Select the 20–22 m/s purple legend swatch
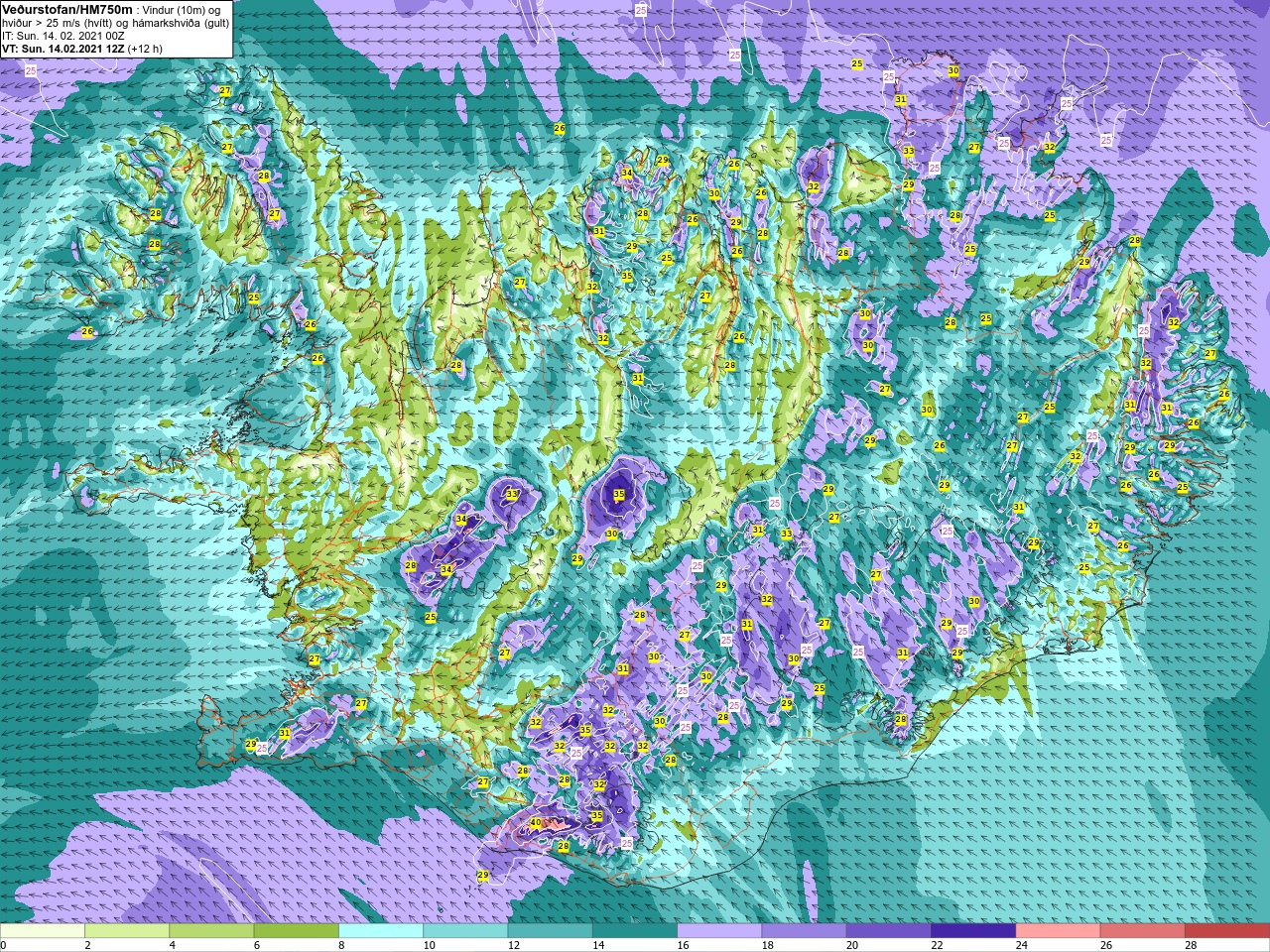The width and height of the screenshot is (1270, 952). (x=888, y=931)
